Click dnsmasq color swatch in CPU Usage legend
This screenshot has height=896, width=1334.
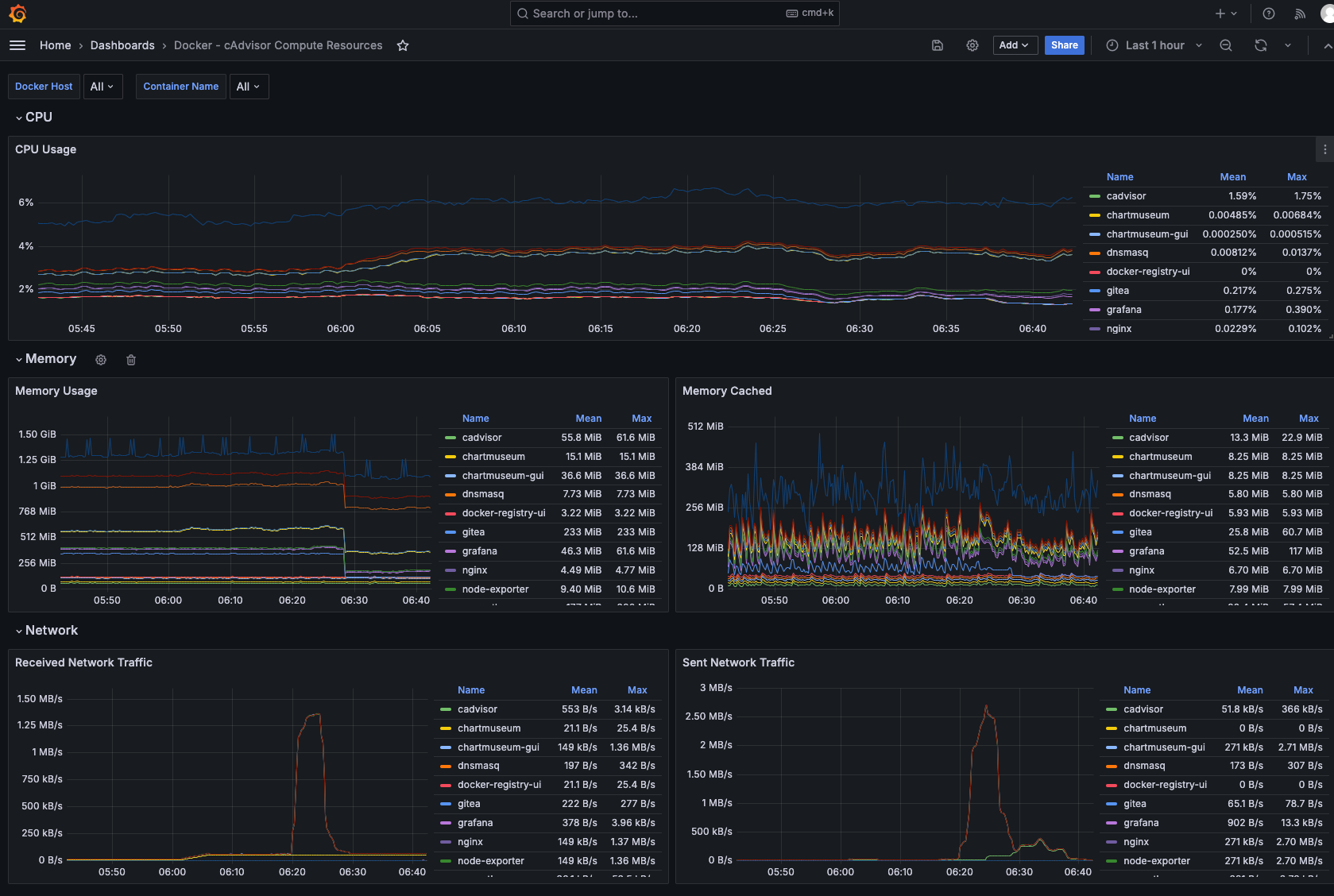1095,253
